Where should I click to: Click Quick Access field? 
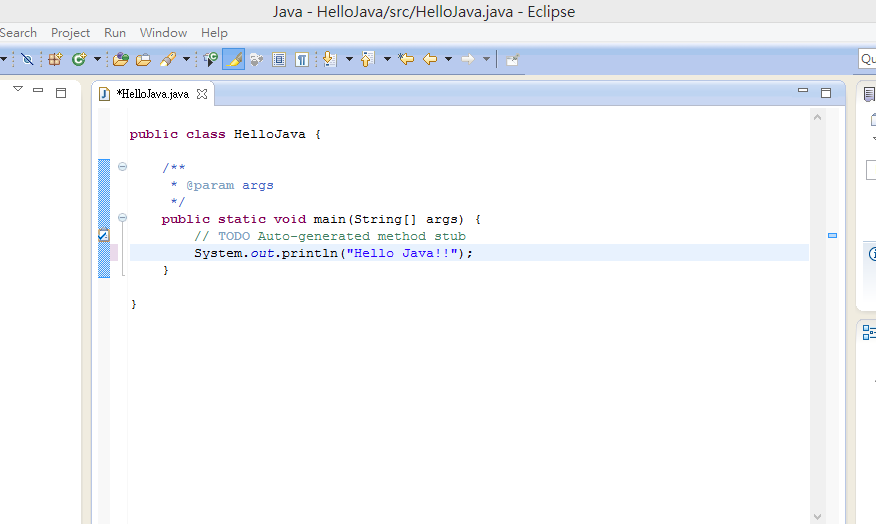click(x=867, y=59)
